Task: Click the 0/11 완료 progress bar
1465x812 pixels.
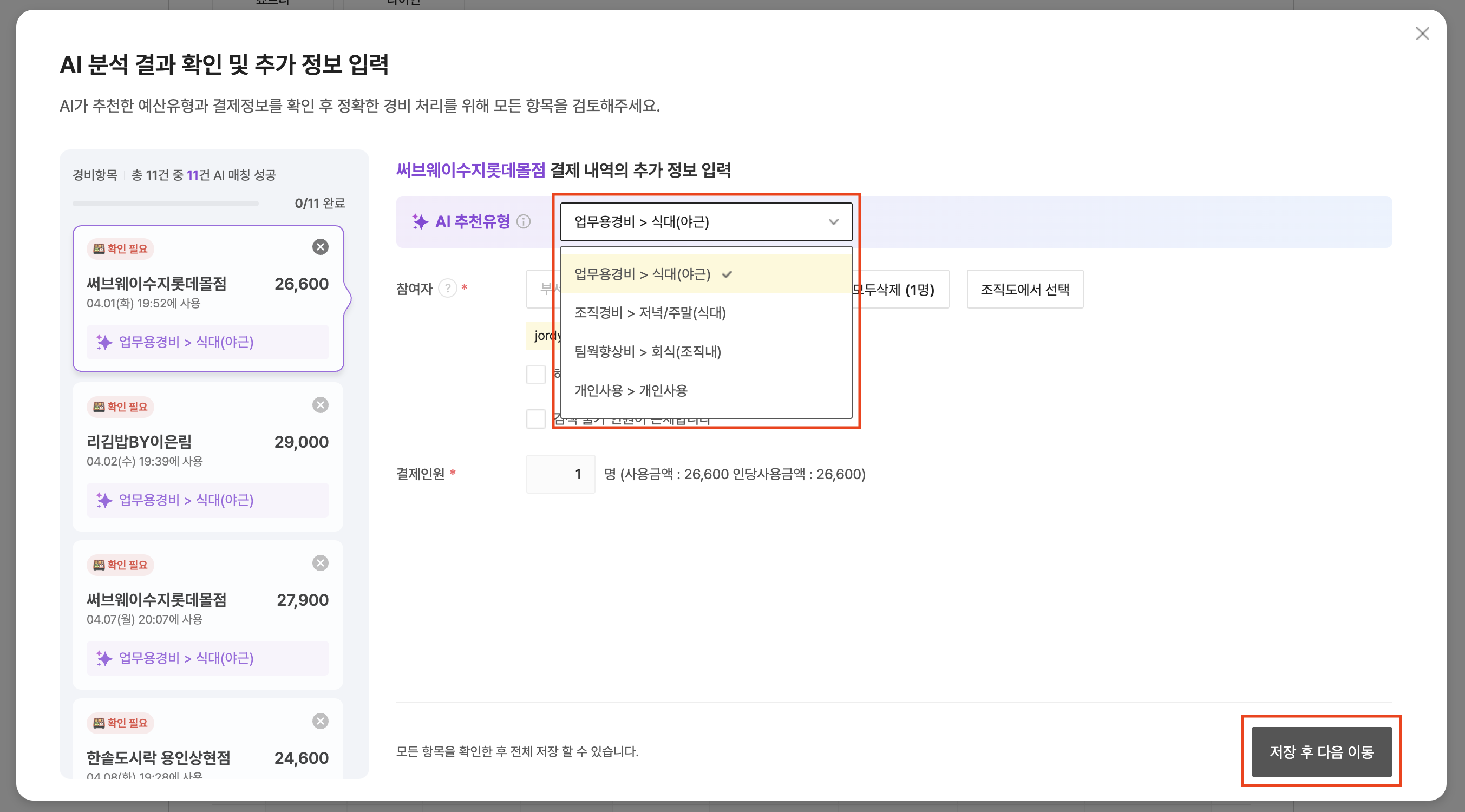Action: pos(166,203)
